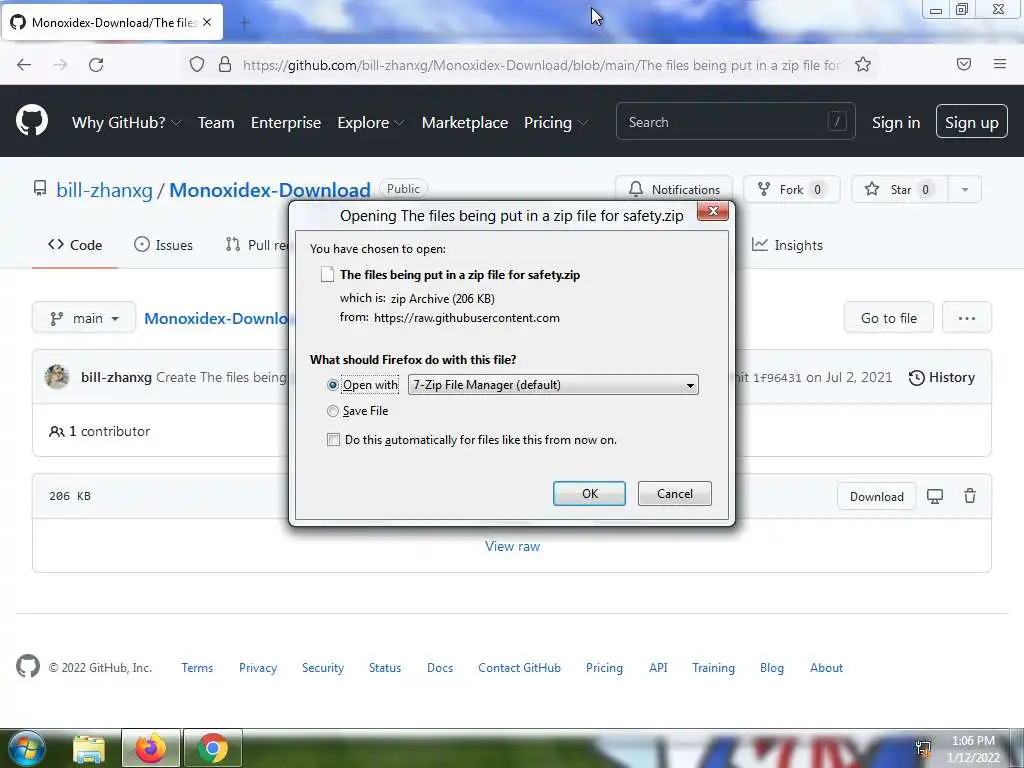Open the main branch selector dropdown

[x=84, y=318]
